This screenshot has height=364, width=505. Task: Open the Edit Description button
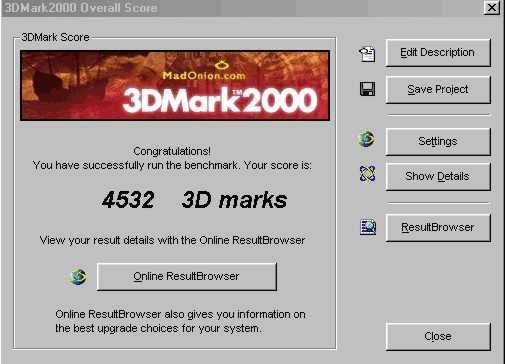(438, 53)
